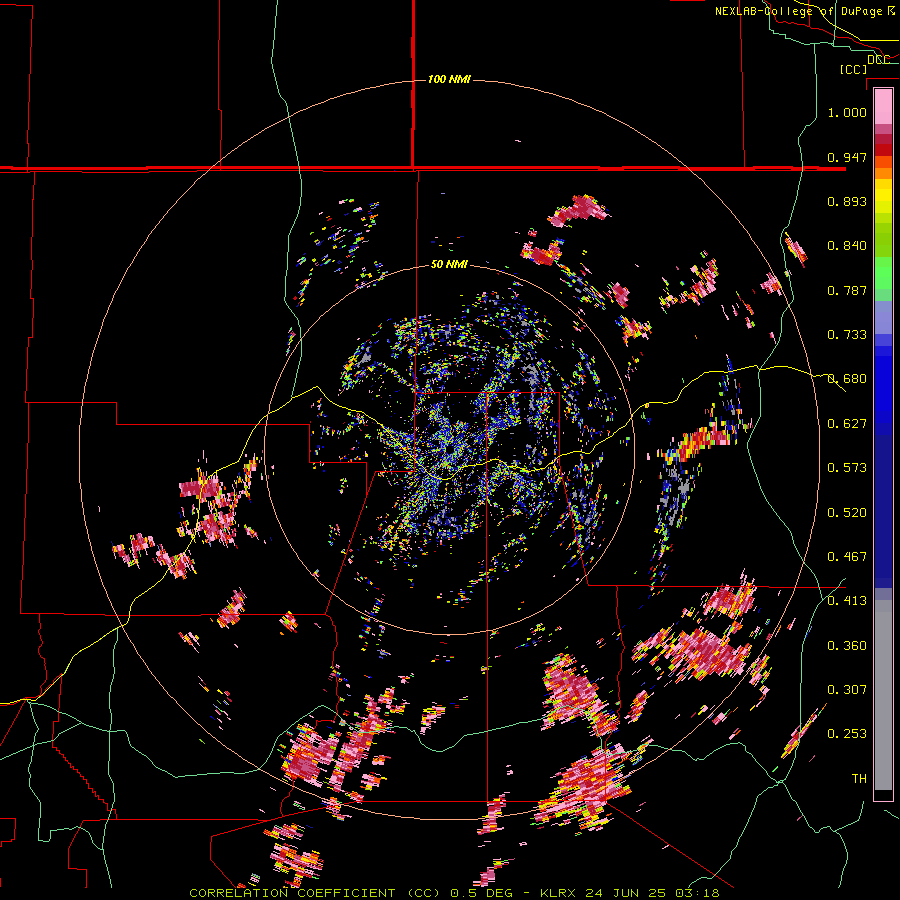Click the 0.360 legend value
The height and width of the screenshot is (900, 900).
click(847, 646)
